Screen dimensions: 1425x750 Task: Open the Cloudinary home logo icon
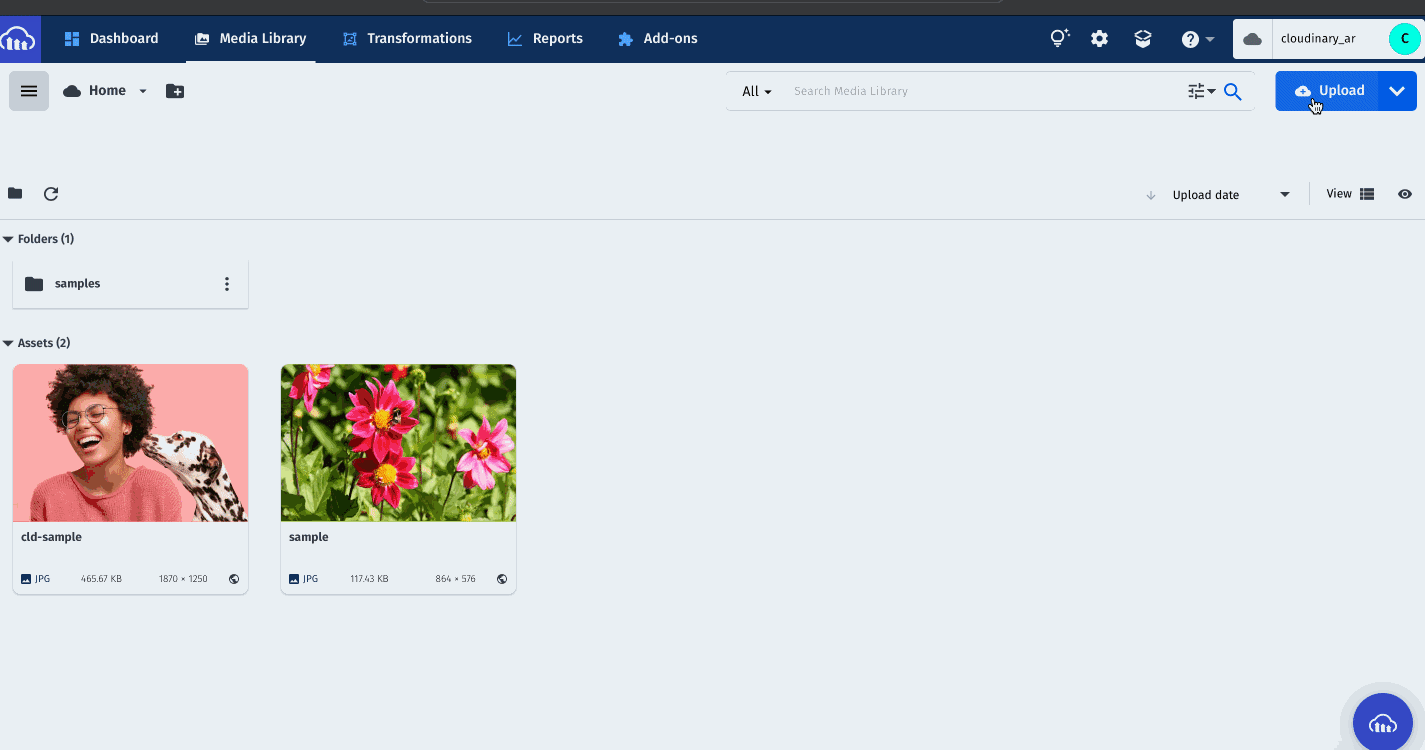(x=18, y=38)
